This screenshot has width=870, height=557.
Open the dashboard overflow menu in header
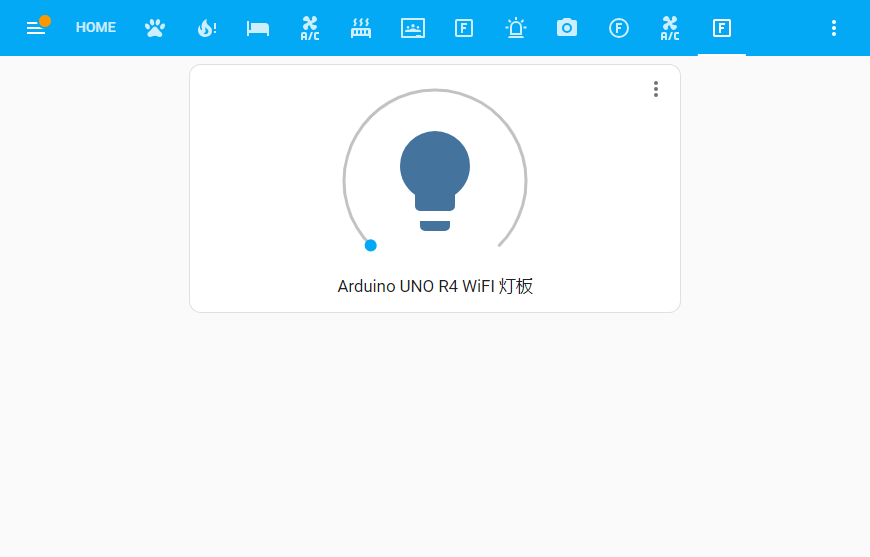coord(833,28)
